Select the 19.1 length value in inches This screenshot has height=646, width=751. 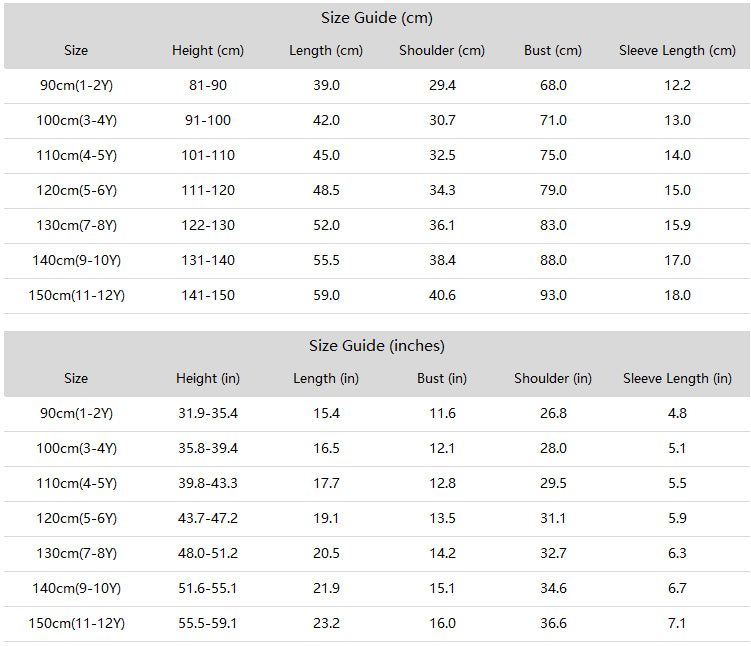tap(326, 518)
